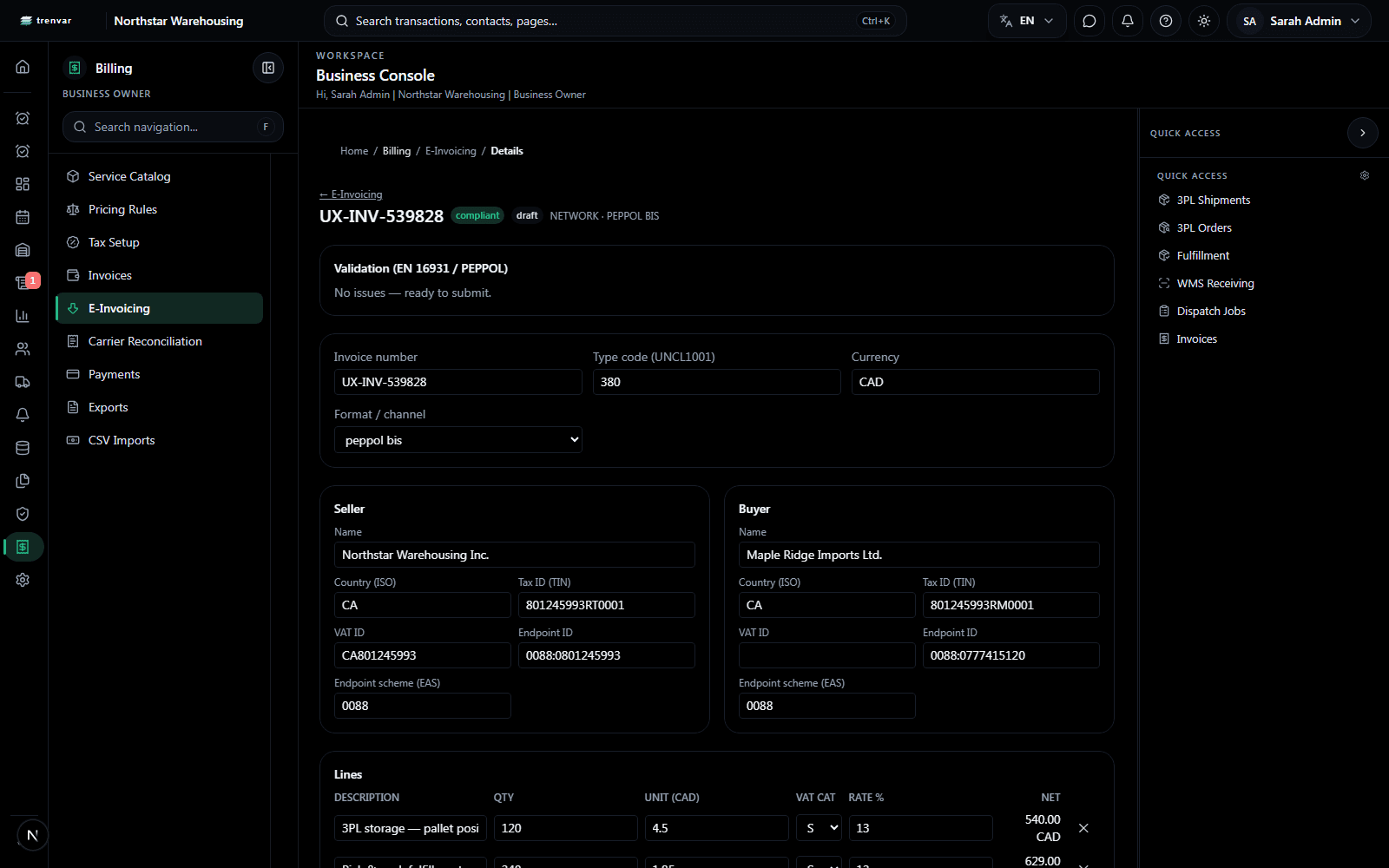1389x868 pixels.
Task: Edit the Buyer Endpoint ID field
Action: [x=1011, y=655]
